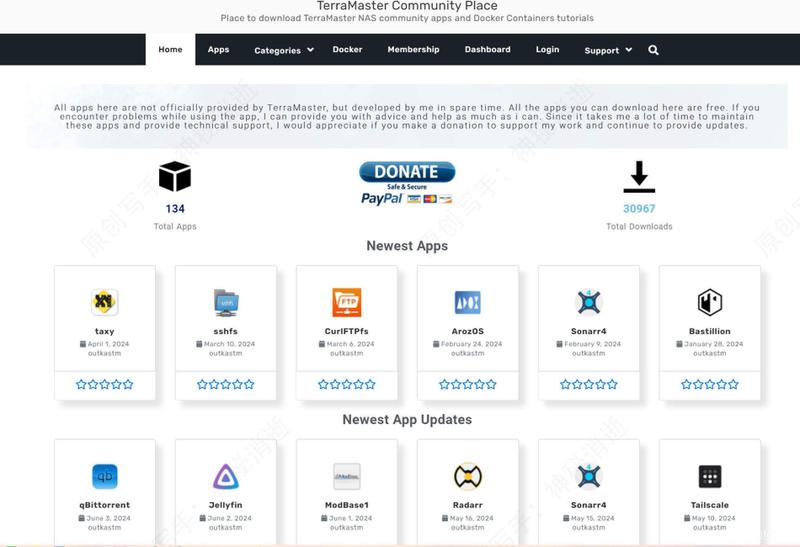This screenshot has width=800, height=547.
Task: Open the Bastillion app icon
Action: tap(710, 302)
